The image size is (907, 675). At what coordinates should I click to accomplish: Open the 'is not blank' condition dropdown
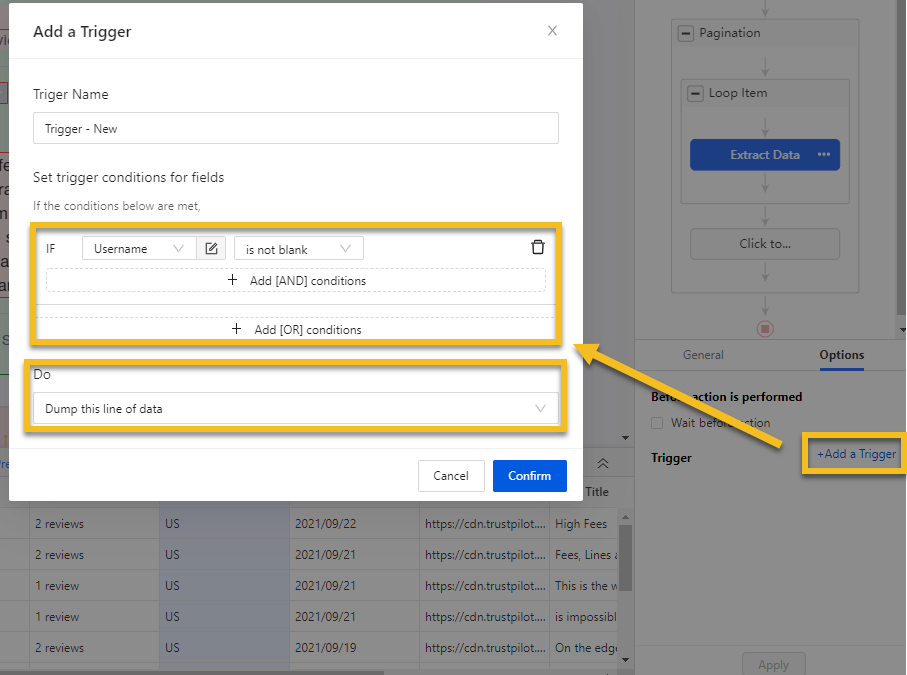(x=298, y=249)
